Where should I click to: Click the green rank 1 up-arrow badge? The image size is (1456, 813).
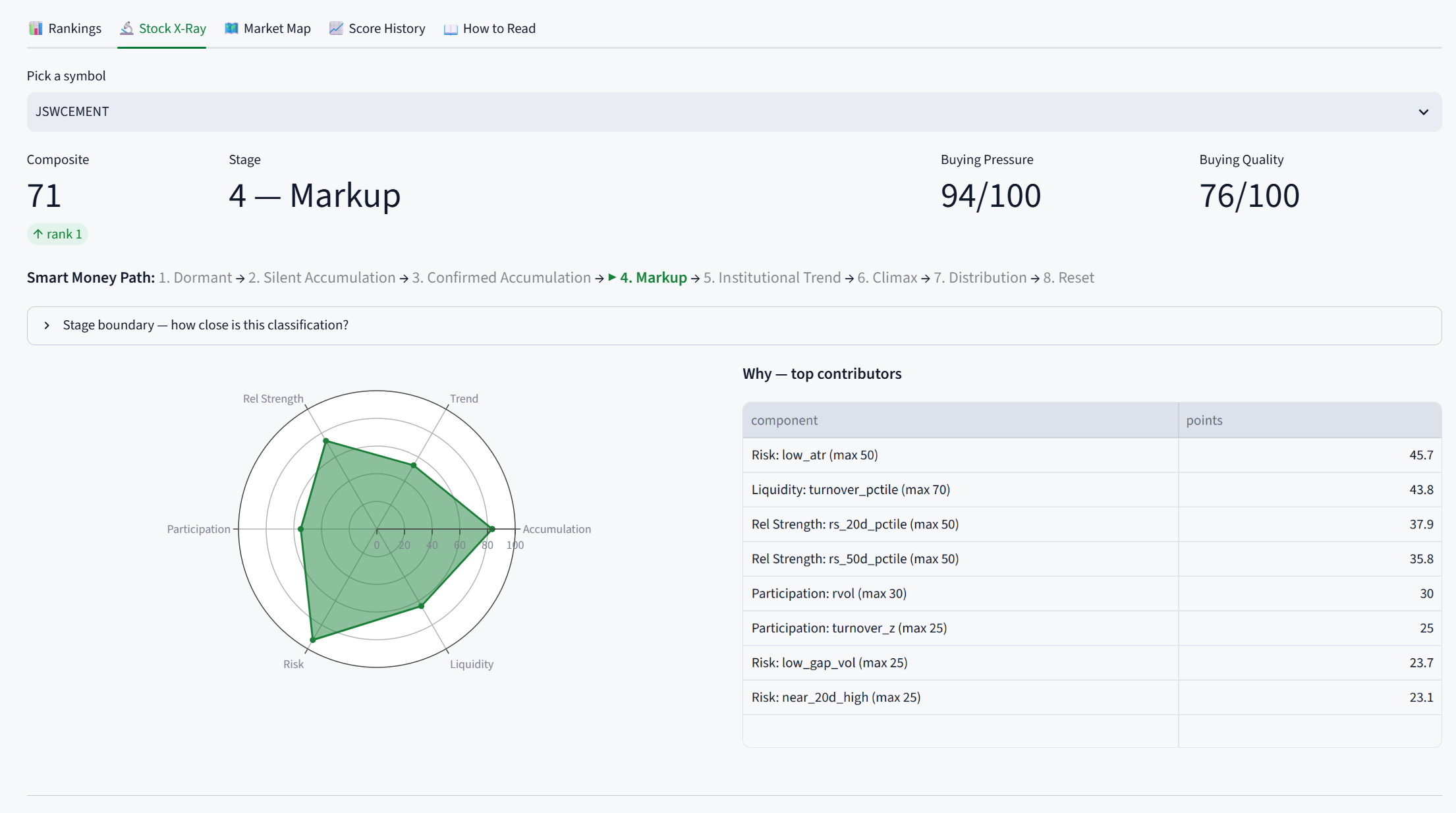coord(57,234)
